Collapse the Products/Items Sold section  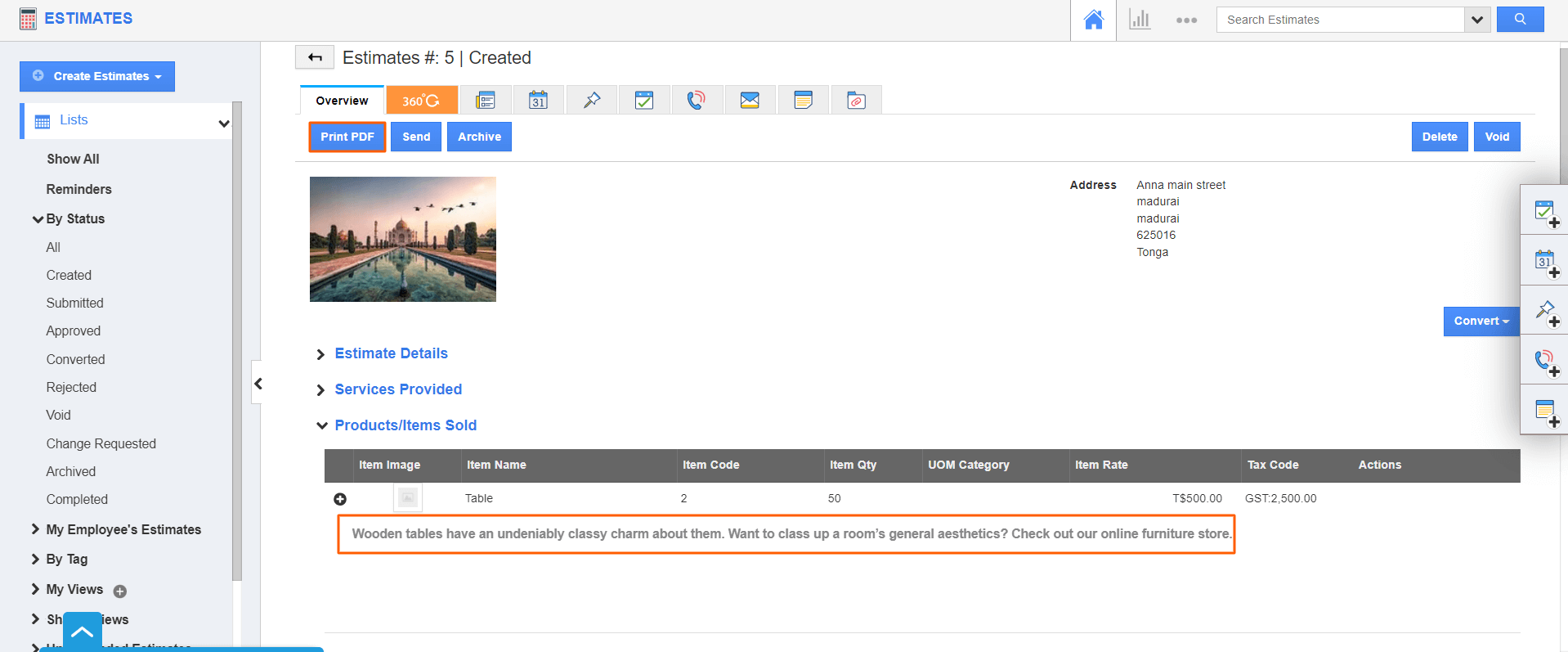(x=405, y=425)
